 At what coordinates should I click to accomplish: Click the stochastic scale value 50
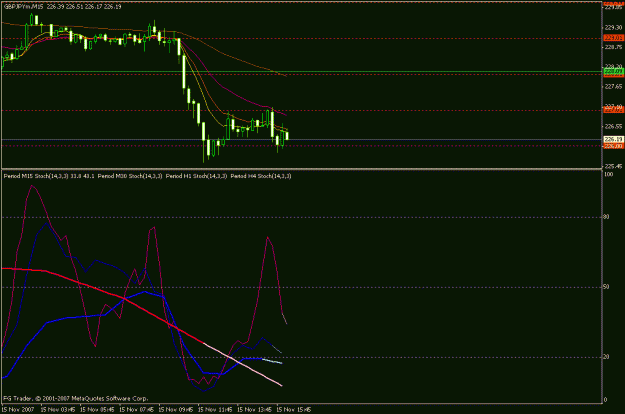(607, 287)
